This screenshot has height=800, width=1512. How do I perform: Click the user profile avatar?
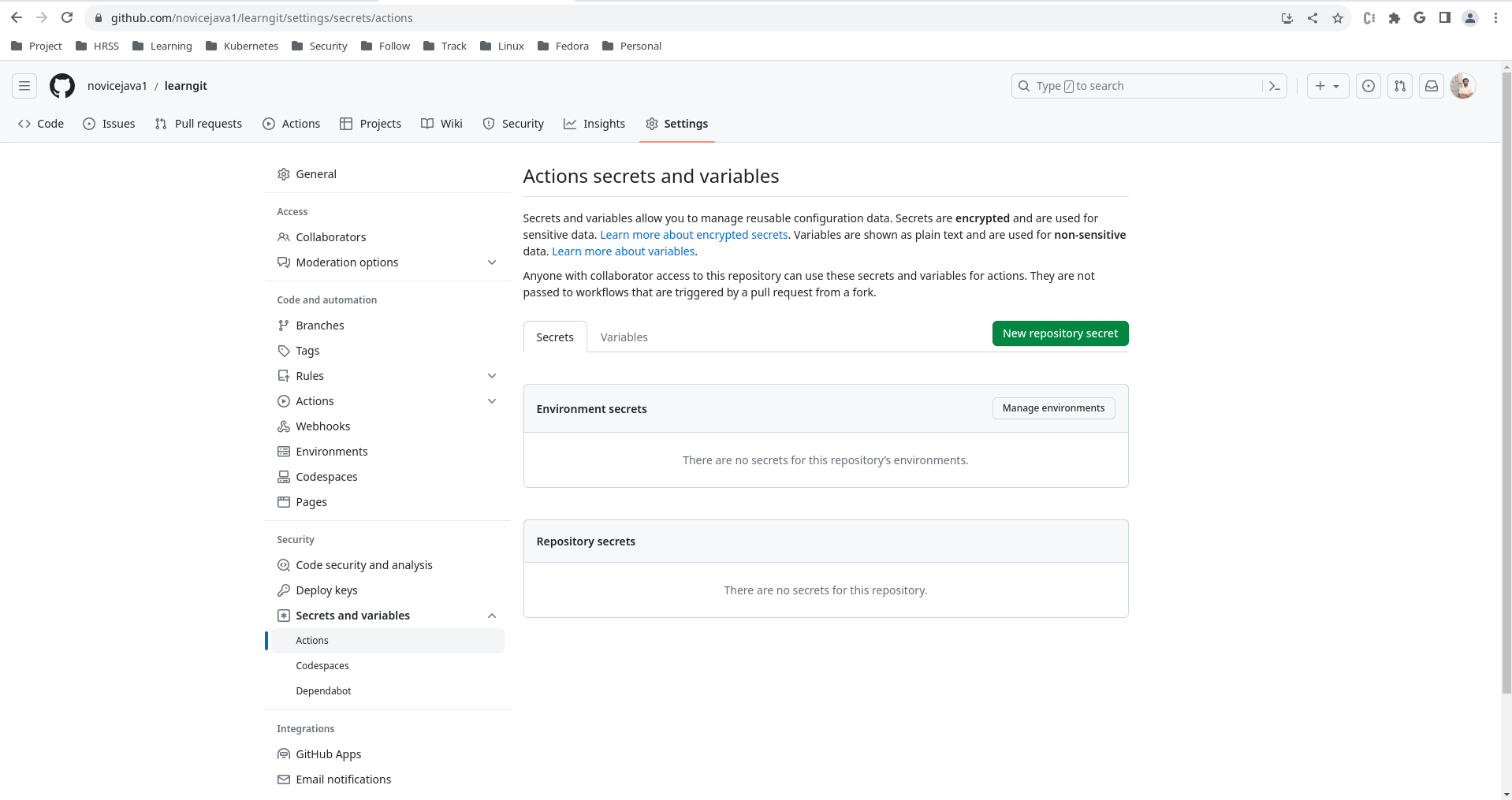[x=1462, y=86]
